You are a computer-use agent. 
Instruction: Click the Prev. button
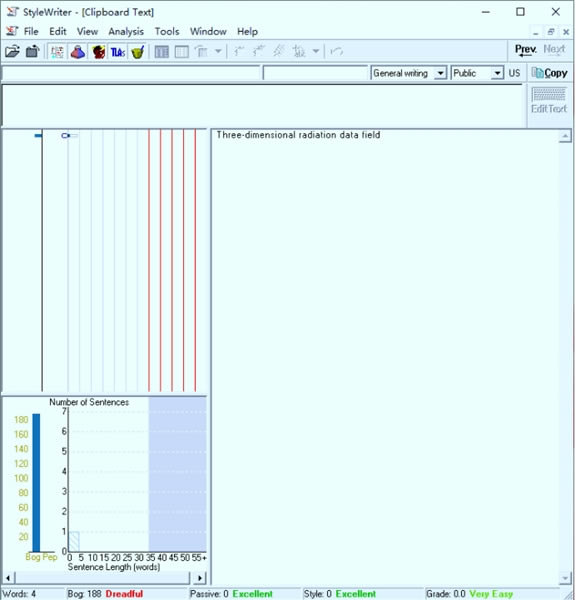click(526, 50)
